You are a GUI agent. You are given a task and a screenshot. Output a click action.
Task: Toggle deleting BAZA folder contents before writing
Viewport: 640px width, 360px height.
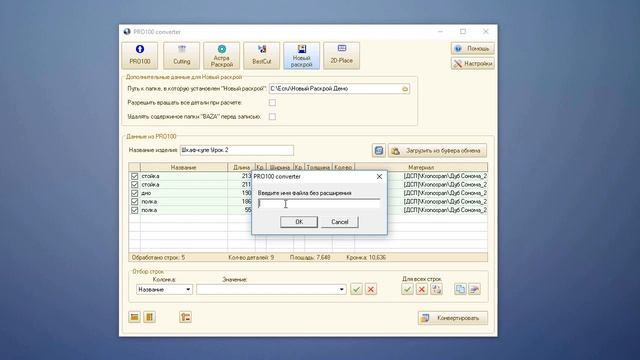[272, 117]
